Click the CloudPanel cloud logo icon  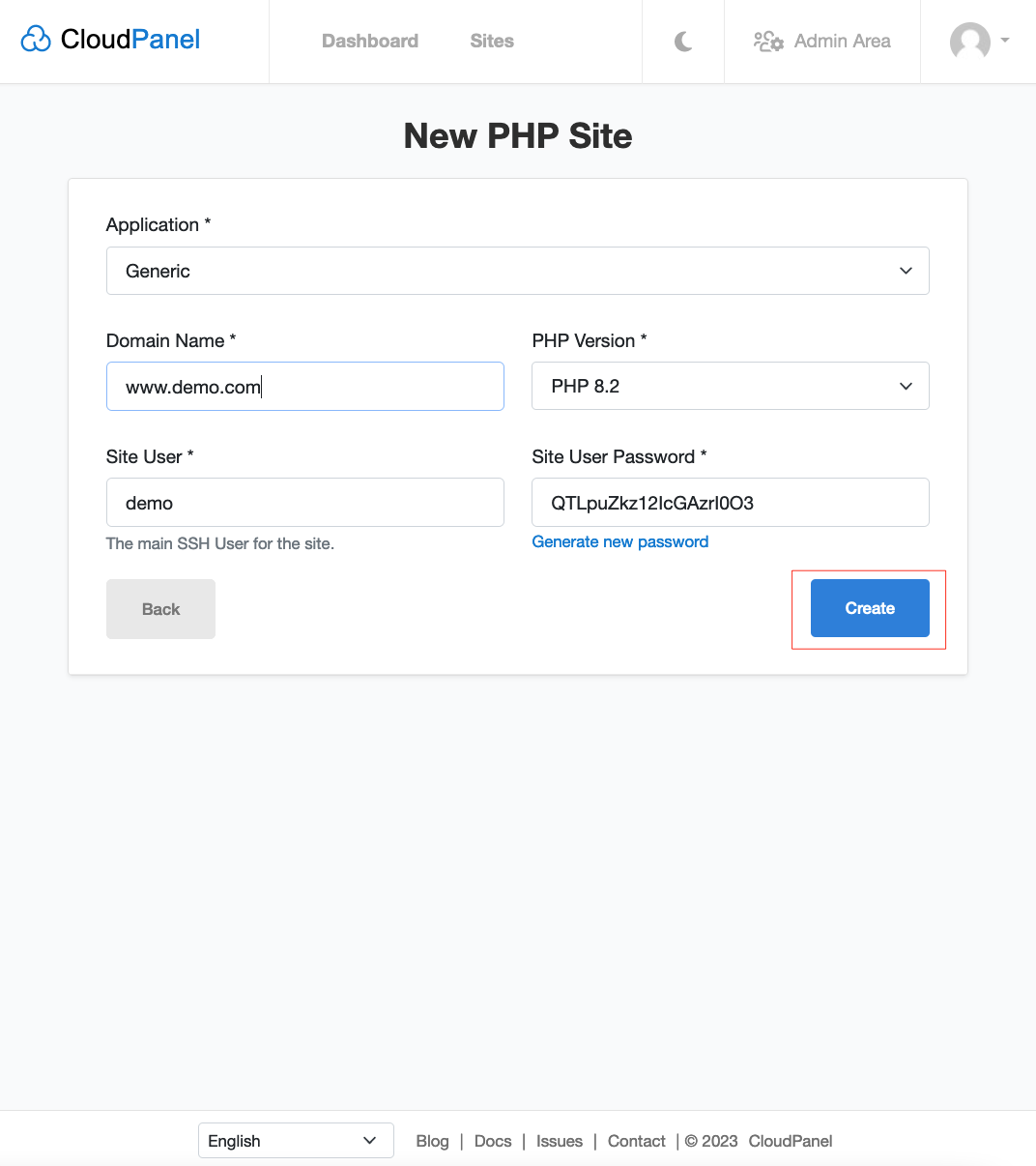[x=36, y=40]
